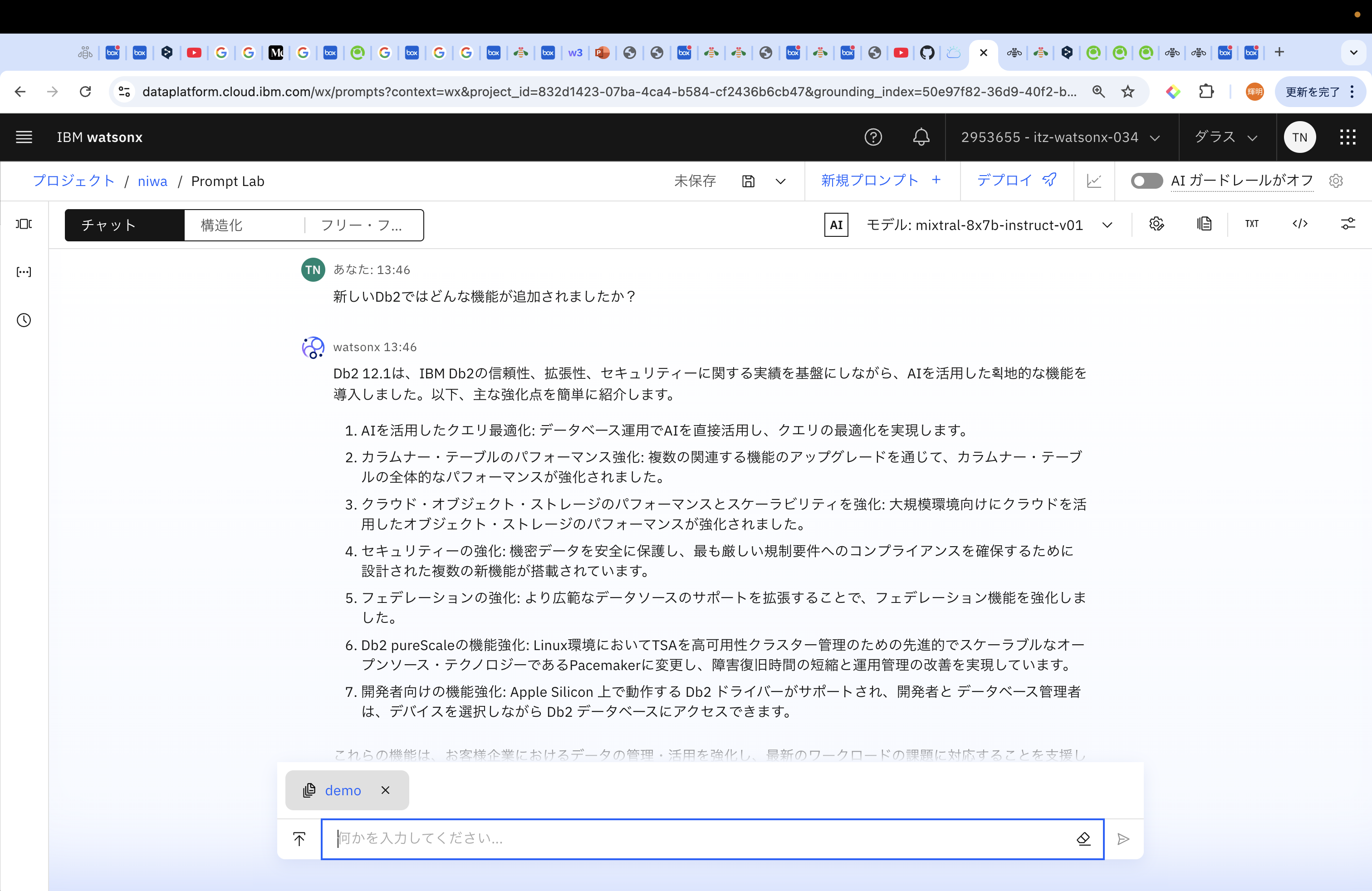This screenshot has width=1372, height=891.
Task: Click the TXT view prompt text icon
Action: 1251,224
